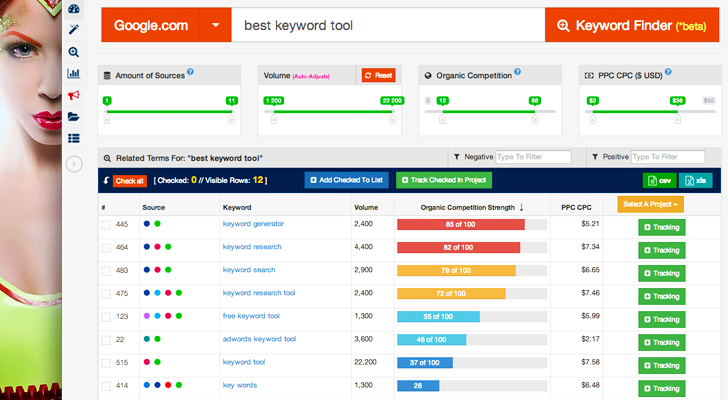Click Tracking for key words
Image resolution: width=728 pixels, height=400 pixels.
(662, 389)
